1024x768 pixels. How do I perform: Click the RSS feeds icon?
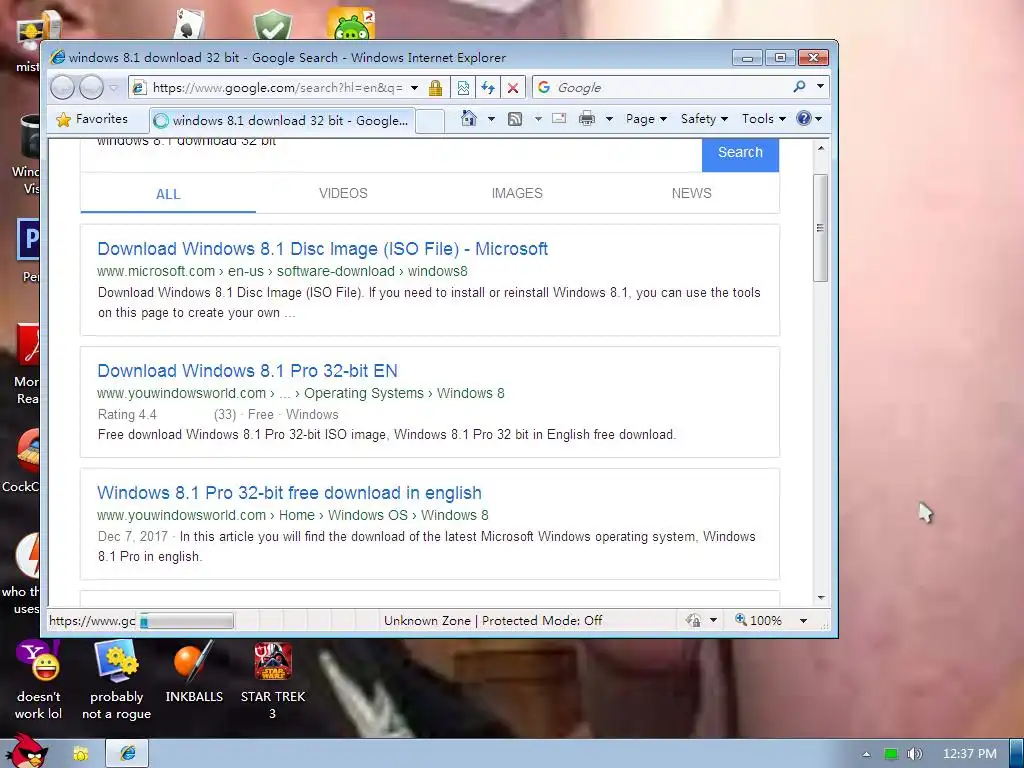(x=515, y=118)
